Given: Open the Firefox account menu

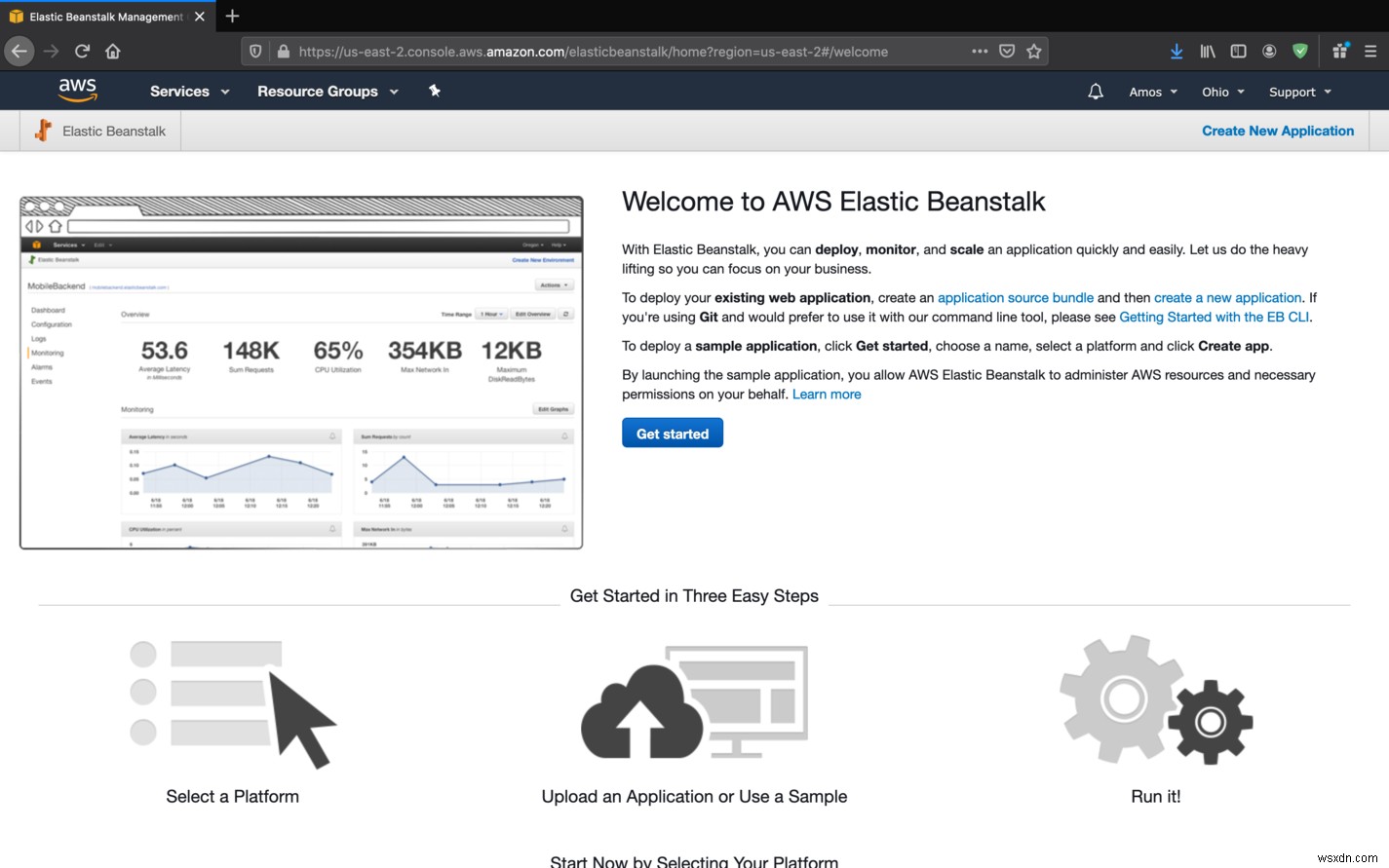Looking at the screenshot, I should pyautogui.click(x=1269, y=51).
